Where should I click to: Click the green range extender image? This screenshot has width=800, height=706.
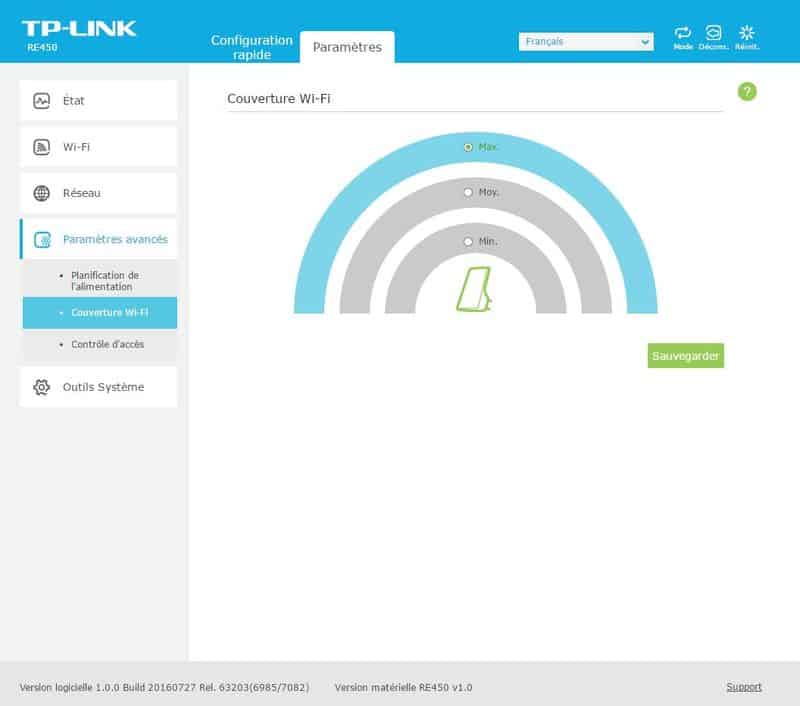[x=472, y=290]
